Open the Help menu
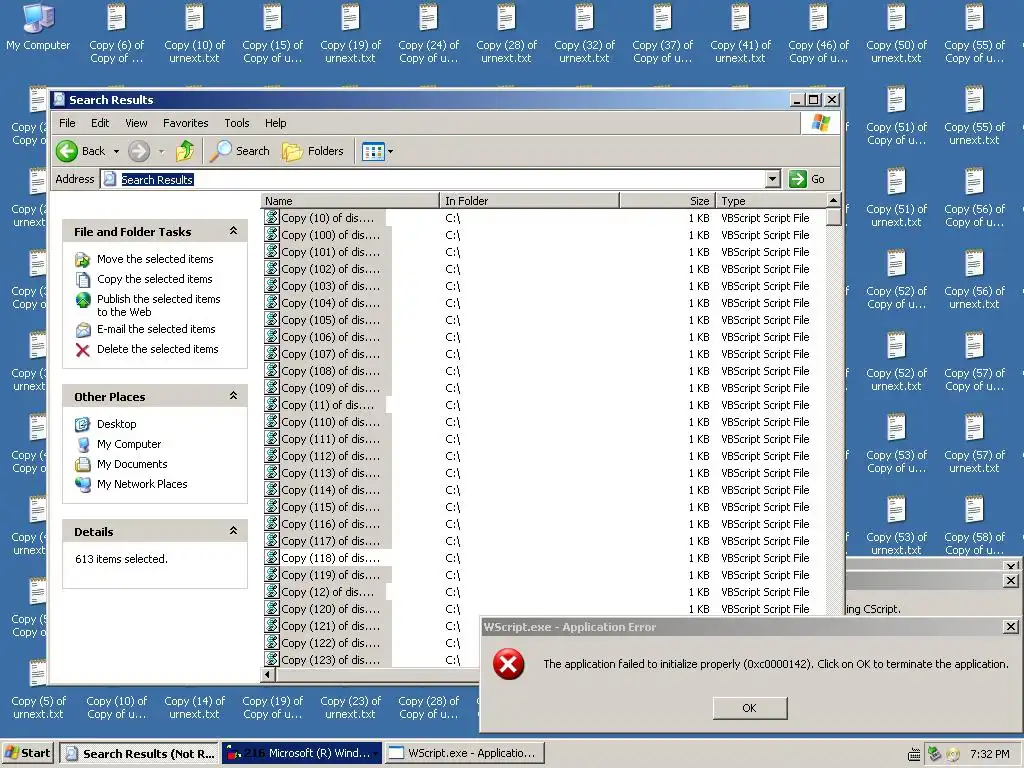The width and height of the screenshot is (1024, 768). tap(275, 123)
